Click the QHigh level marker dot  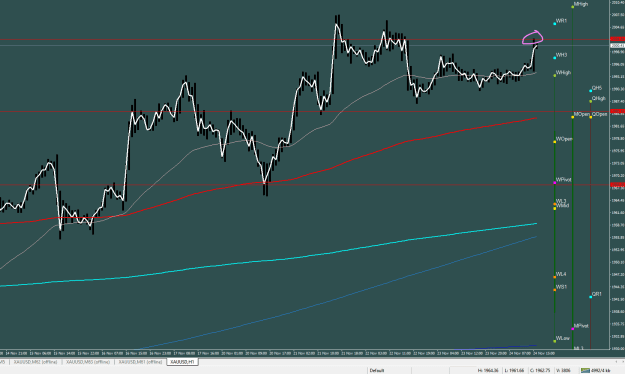(590, 101)
